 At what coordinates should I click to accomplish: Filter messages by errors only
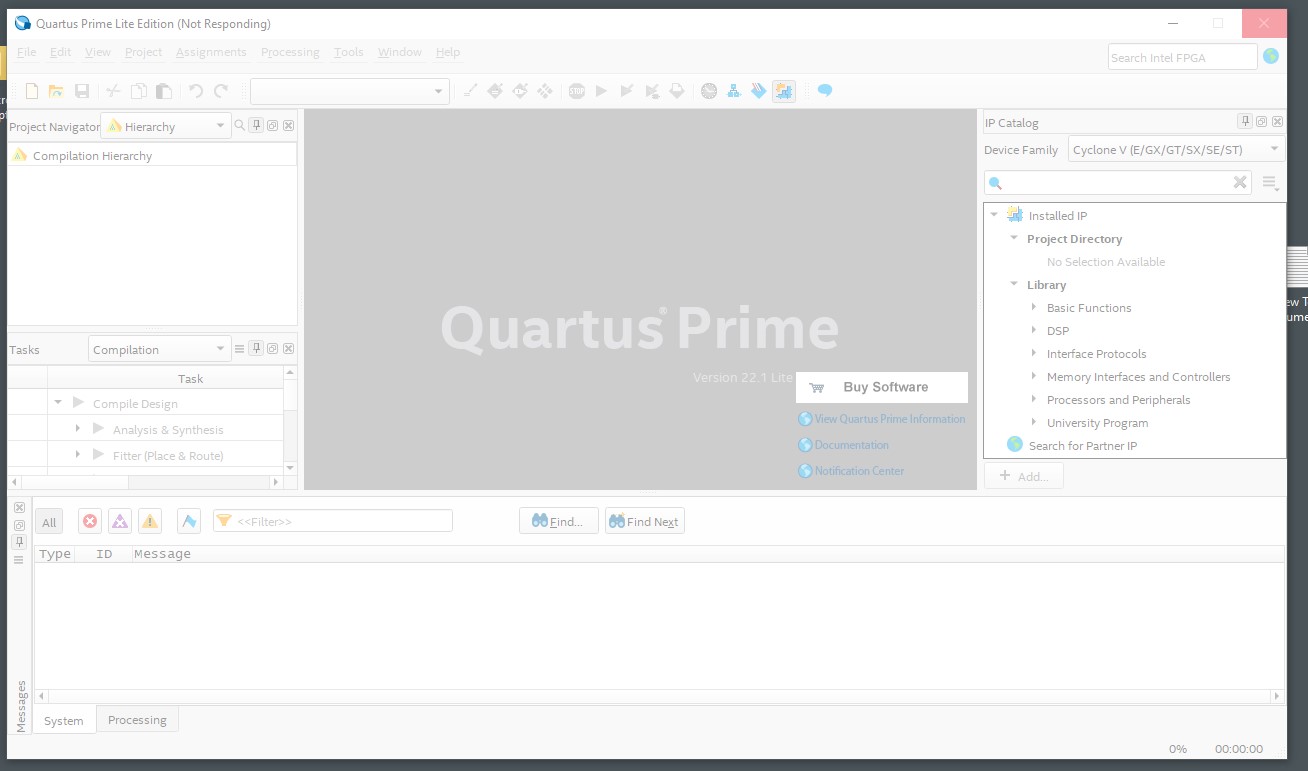click(x=89, y=520)
